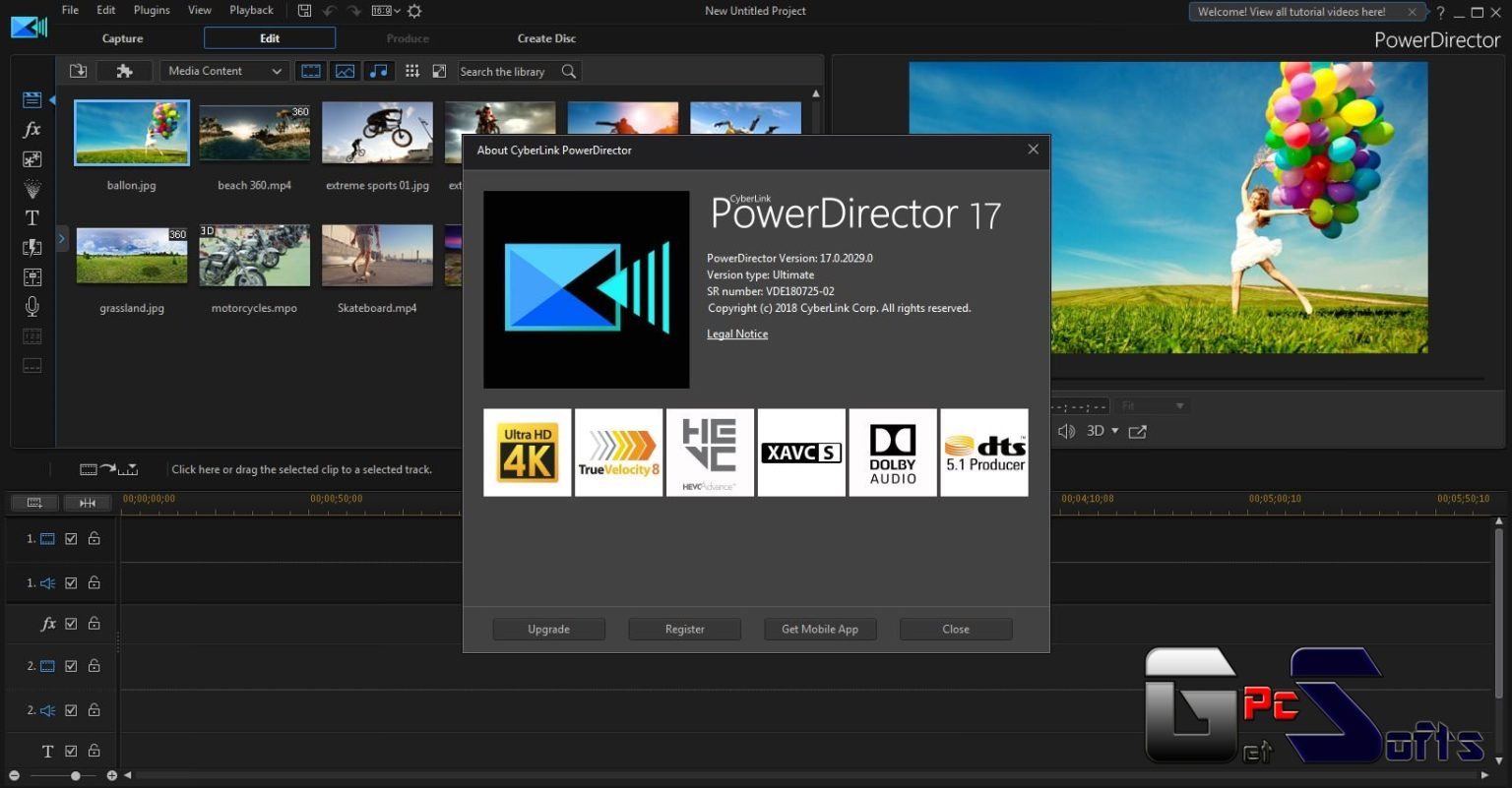Open the library menu grid icon

pyautogui.click(x=412, y=71)
